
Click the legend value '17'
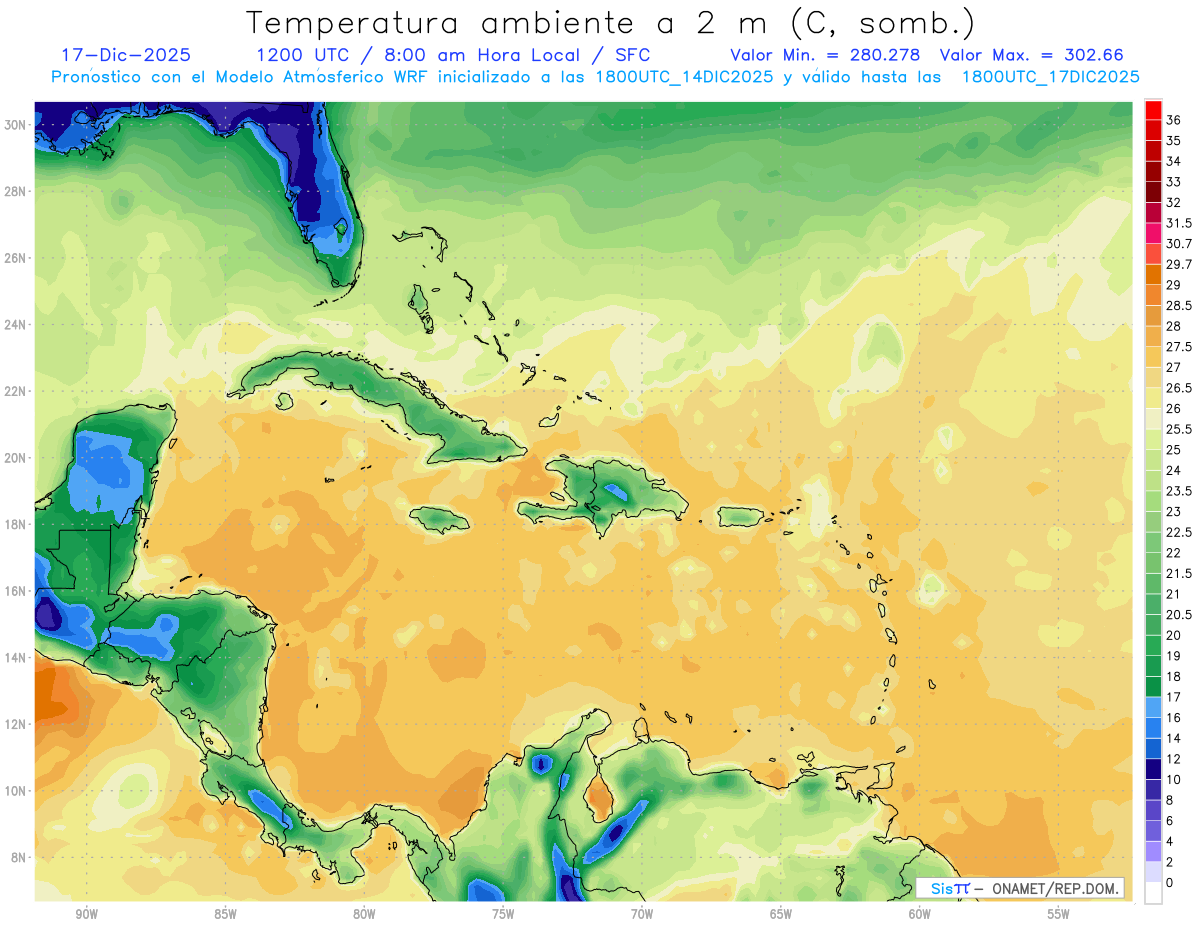[1174, 697]
